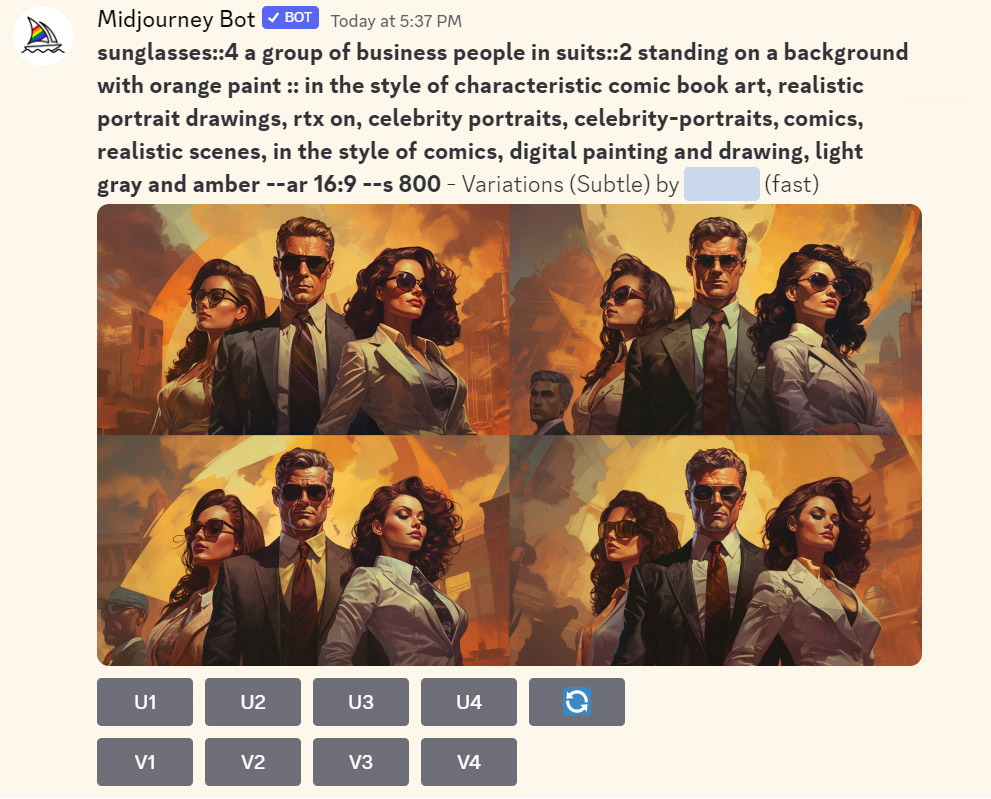Click the 'Variations (Subtle)' label text
Screen dimensions: 991x799
(x=556, y=184)
